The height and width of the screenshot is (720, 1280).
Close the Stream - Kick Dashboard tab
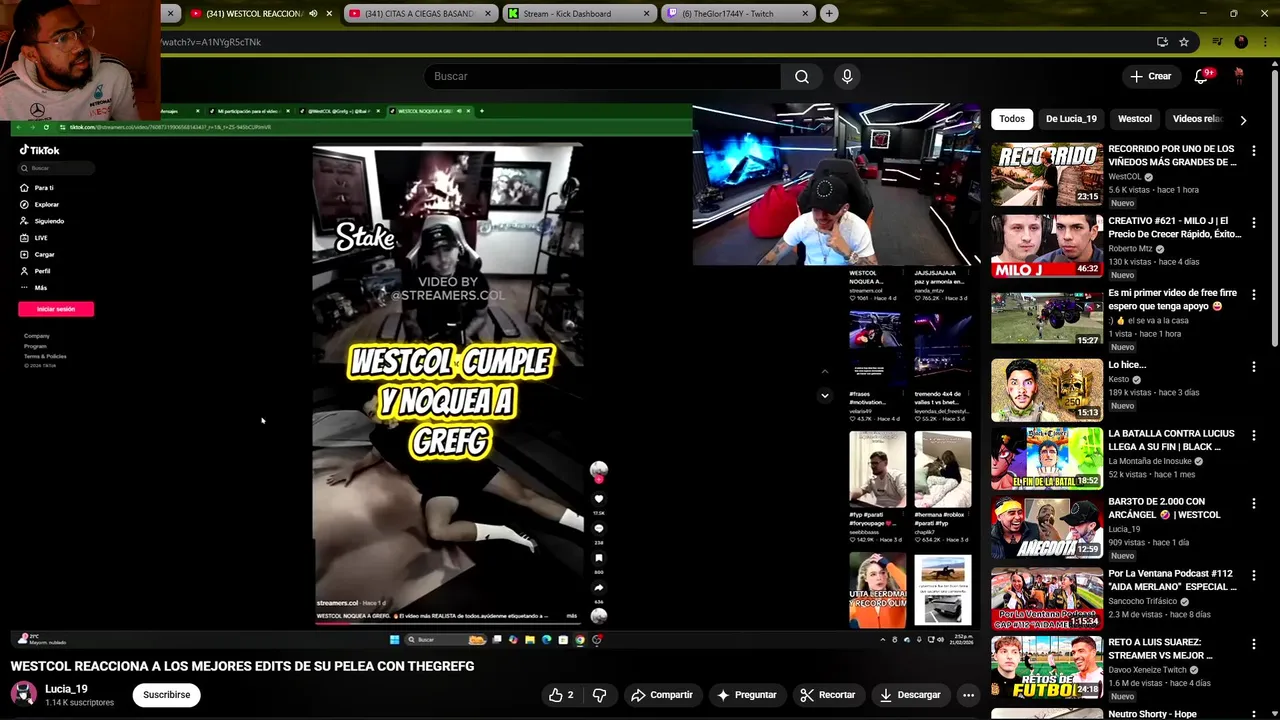647,14
